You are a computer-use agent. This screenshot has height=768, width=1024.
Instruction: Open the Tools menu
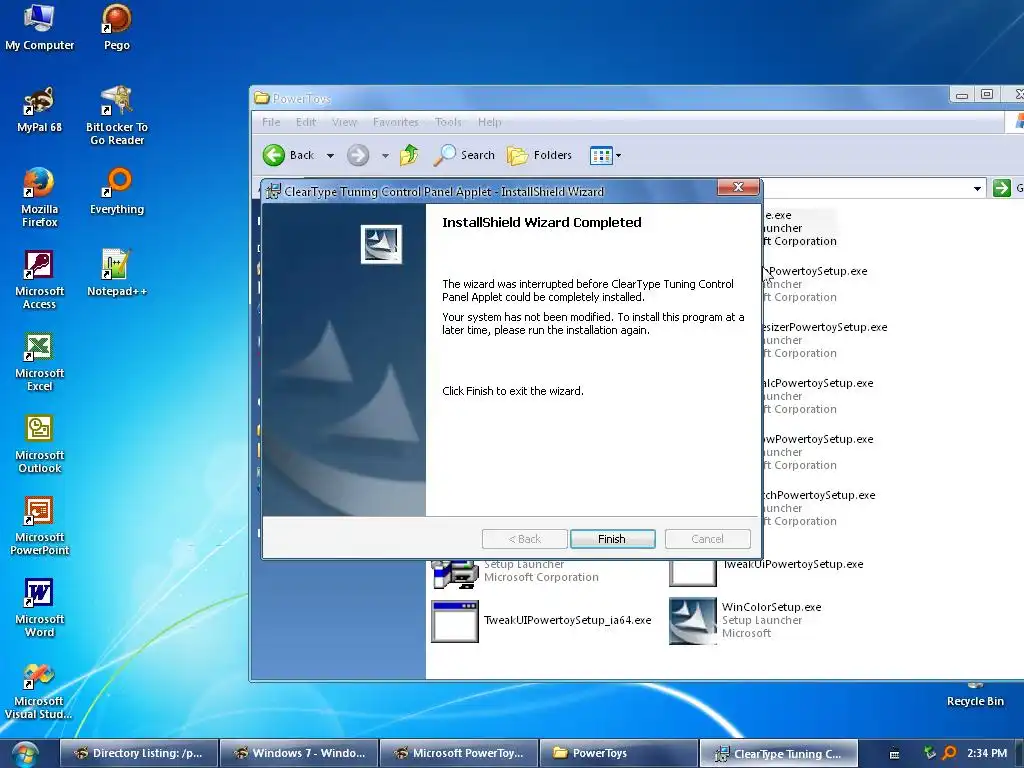[448, 122]
